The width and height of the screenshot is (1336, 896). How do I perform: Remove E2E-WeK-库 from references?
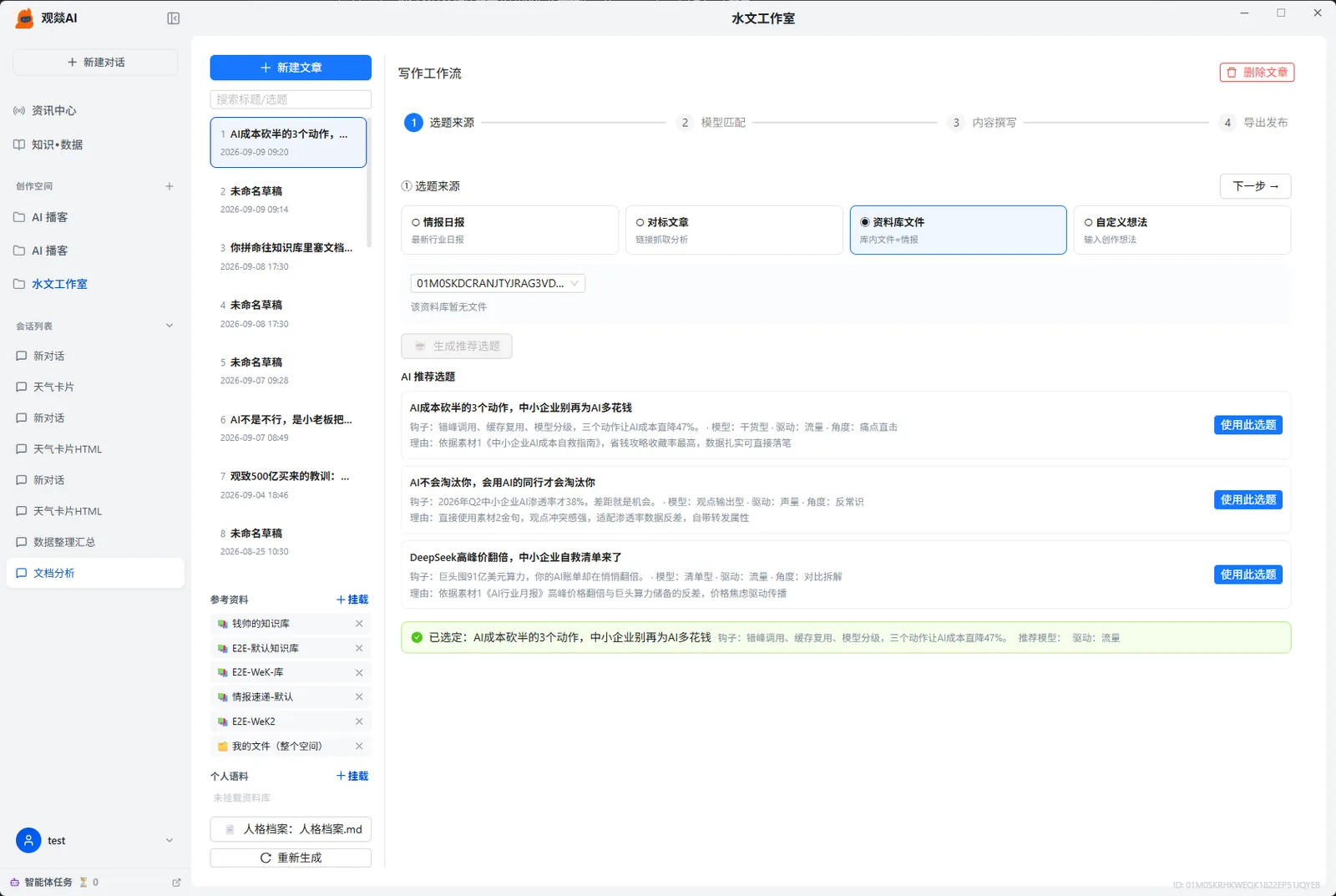click(359, 672)
